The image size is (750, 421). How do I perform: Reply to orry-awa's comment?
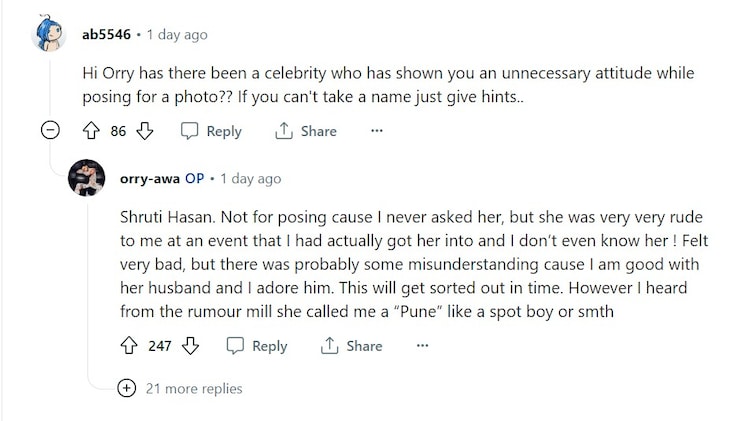[x=256, y=346]
